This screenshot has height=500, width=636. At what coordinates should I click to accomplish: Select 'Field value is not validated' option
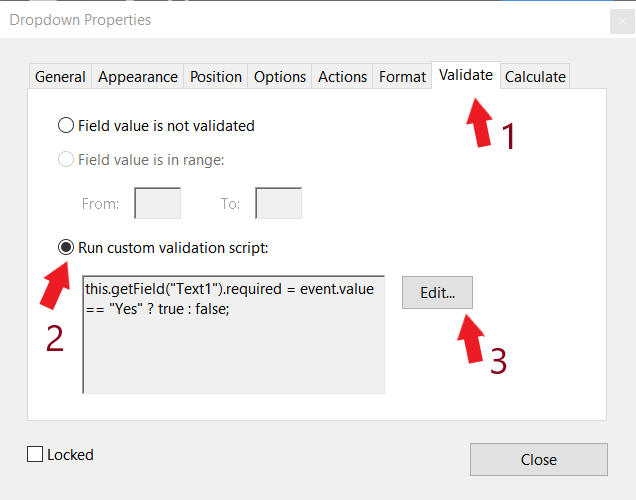[67, 126]
